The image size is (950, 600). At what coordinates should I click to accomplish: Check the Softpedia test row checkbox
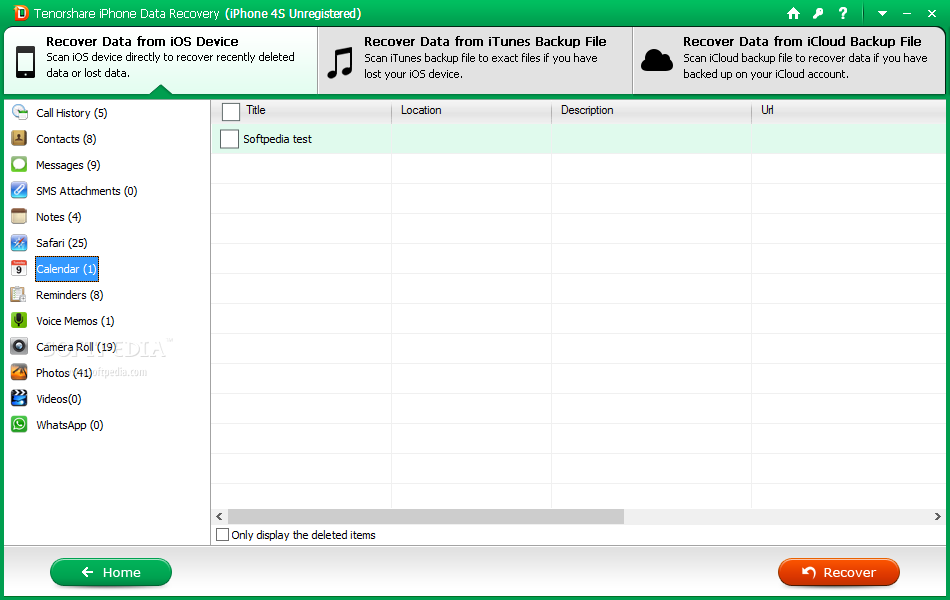pos(229,139)
